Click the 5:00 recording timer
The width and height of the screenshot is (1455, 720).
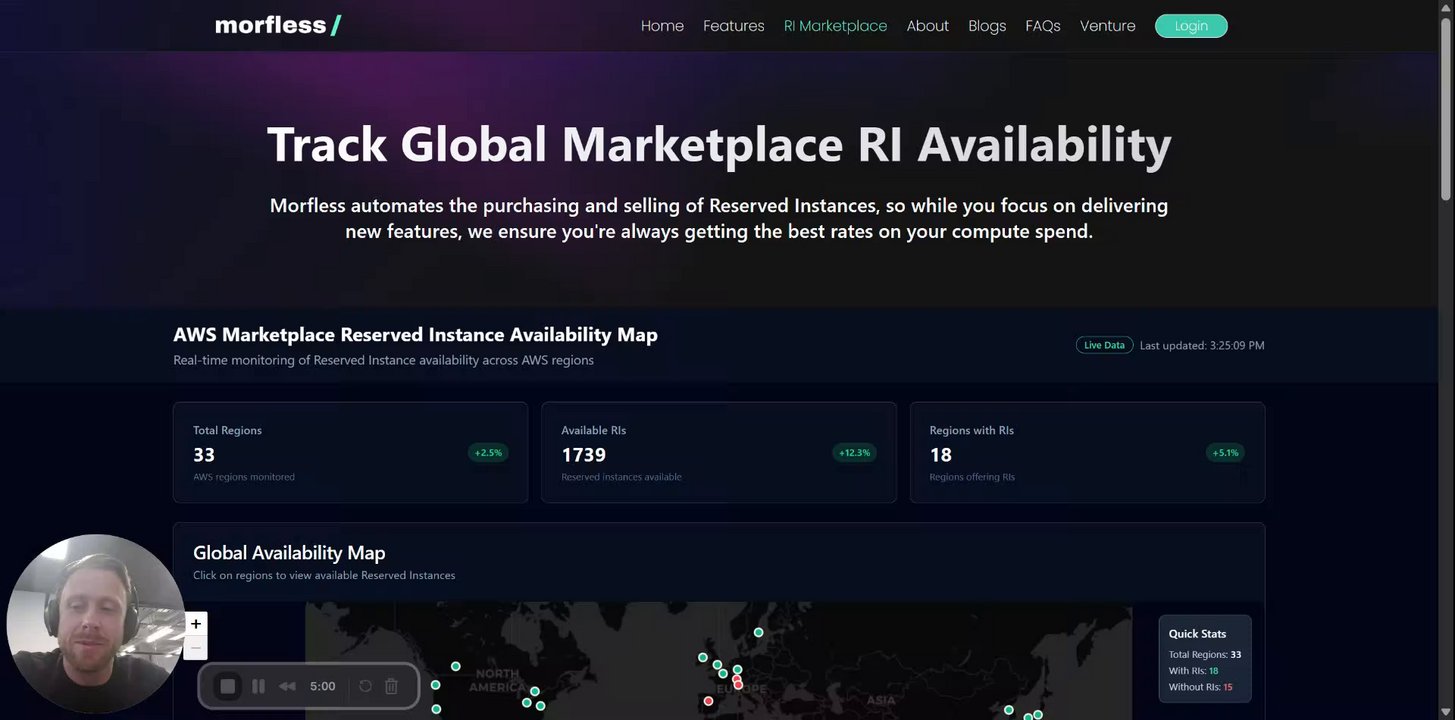pos(323,686)
